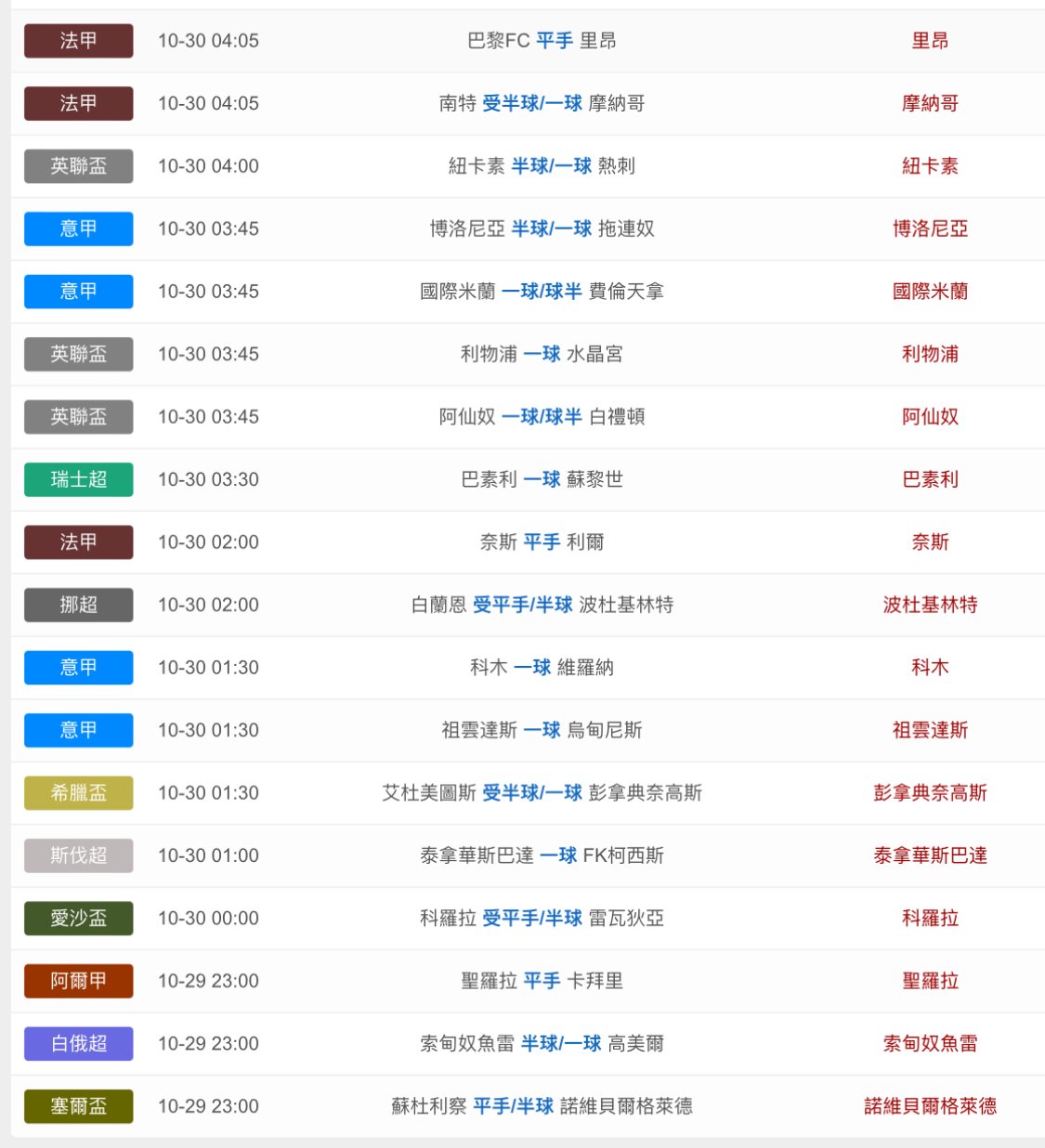
Task: Click the red 諾維貝爾格萊德 pick
Action: coord(930,1106)
